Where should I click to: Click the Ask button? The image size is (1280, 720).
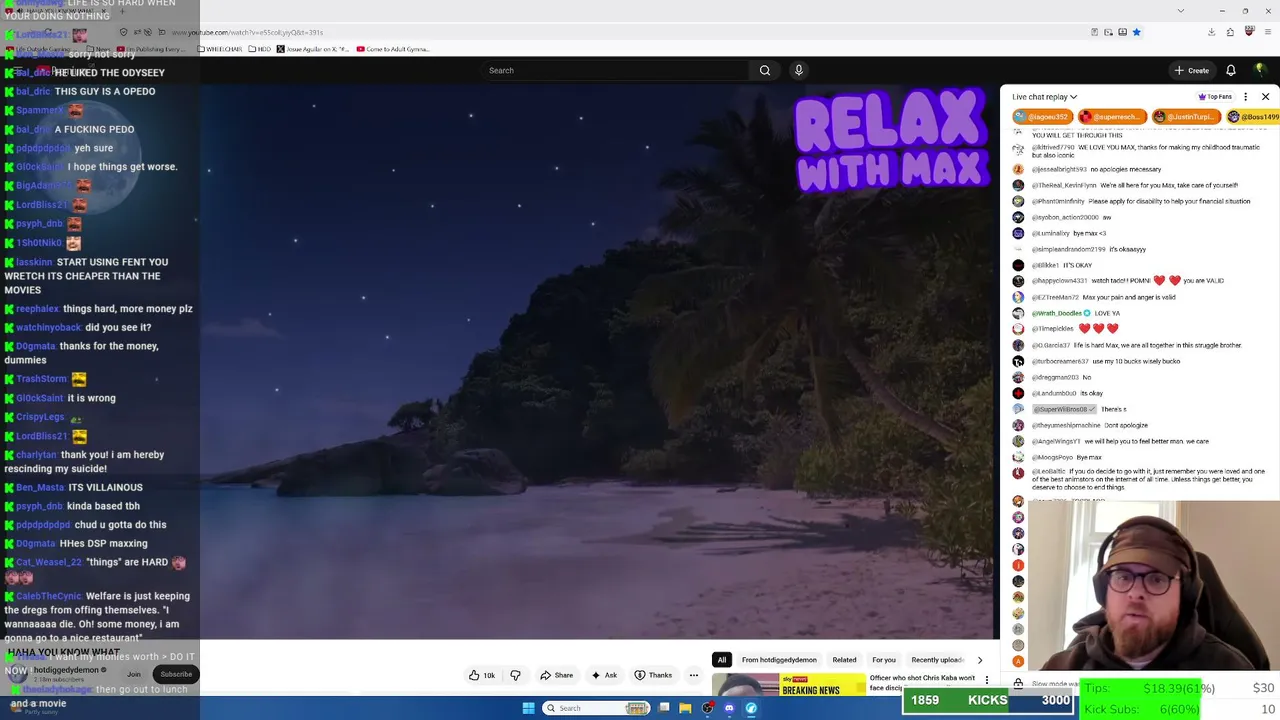point(604,675)
